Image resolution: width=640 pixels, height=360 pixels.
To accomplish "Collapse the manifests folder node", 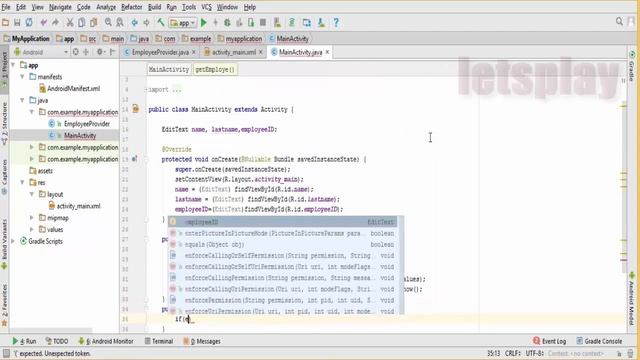I will [x=22, y=77].
